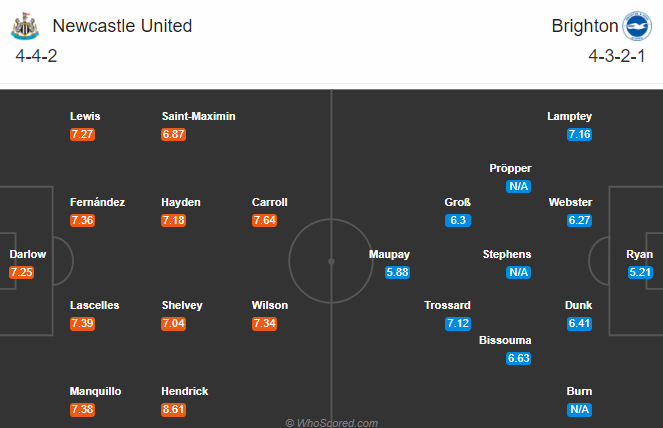Select Wilson's 7.34 rating badge
663x428 pixels.
click(x=264, y=324)
